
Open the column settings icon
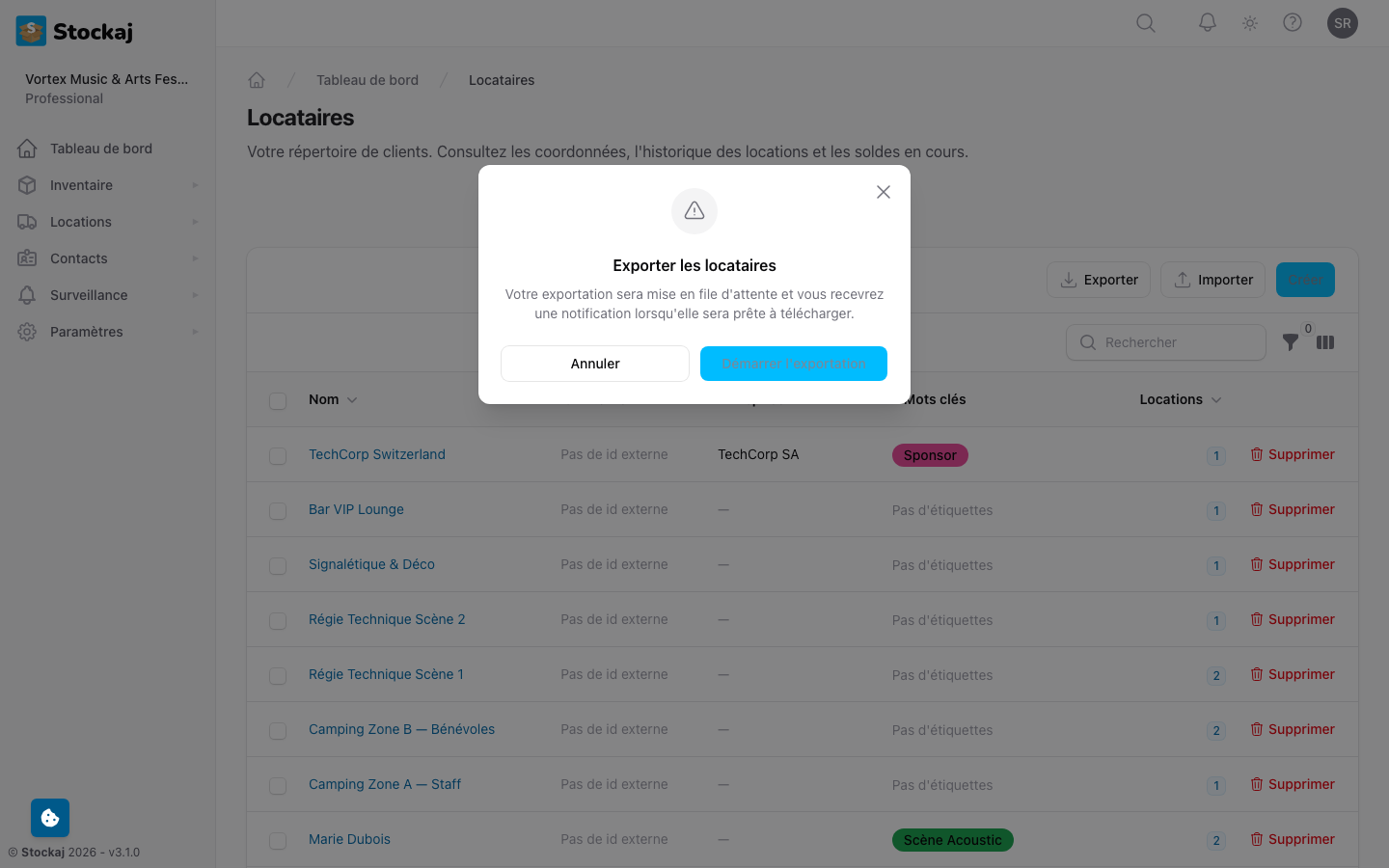pyautogui.click(x=1325, y=342)
